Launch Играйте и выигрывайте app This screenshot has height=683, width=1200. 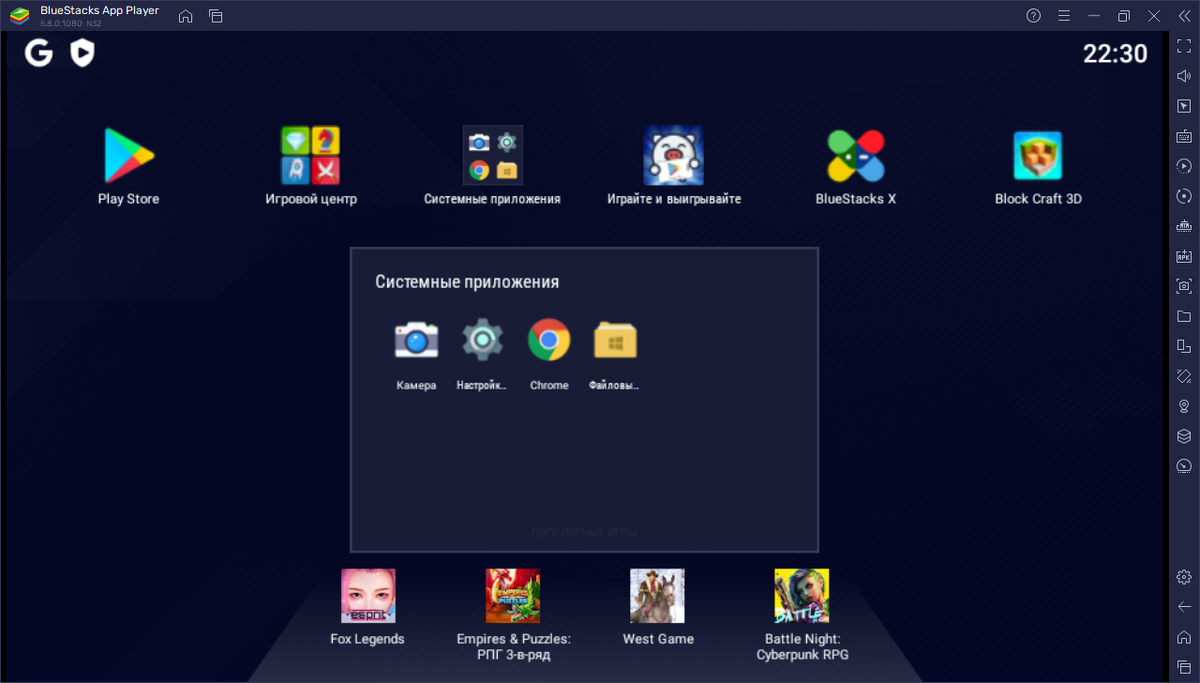click(x=673, y=156)
